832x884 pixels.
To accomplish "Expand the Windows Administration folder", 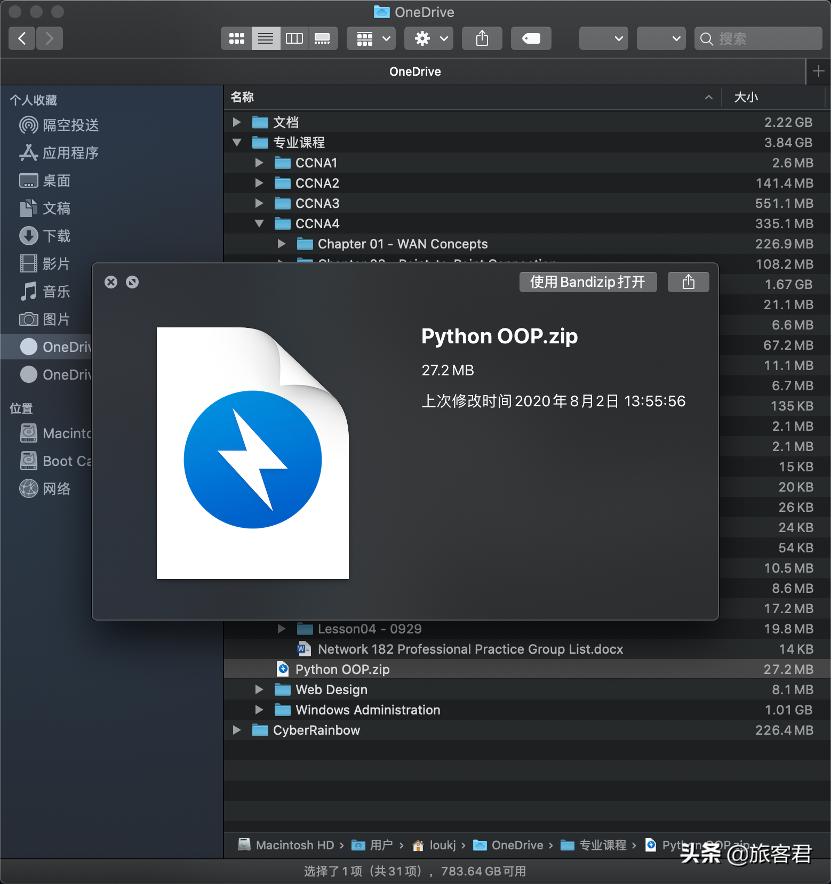I will [x=258, y=709].
